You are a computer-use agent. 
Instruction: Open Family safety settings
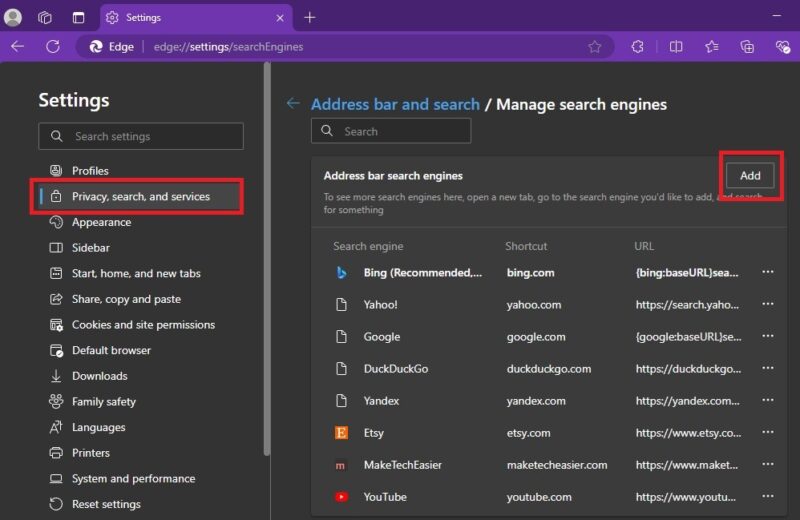pyautogui.click(x=104, y=402)
